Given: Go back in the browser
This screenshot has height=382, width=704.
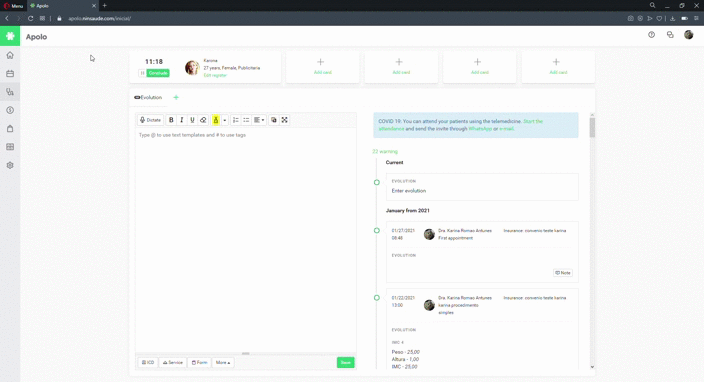Looking at the screenshot, I should pos(7,18).
